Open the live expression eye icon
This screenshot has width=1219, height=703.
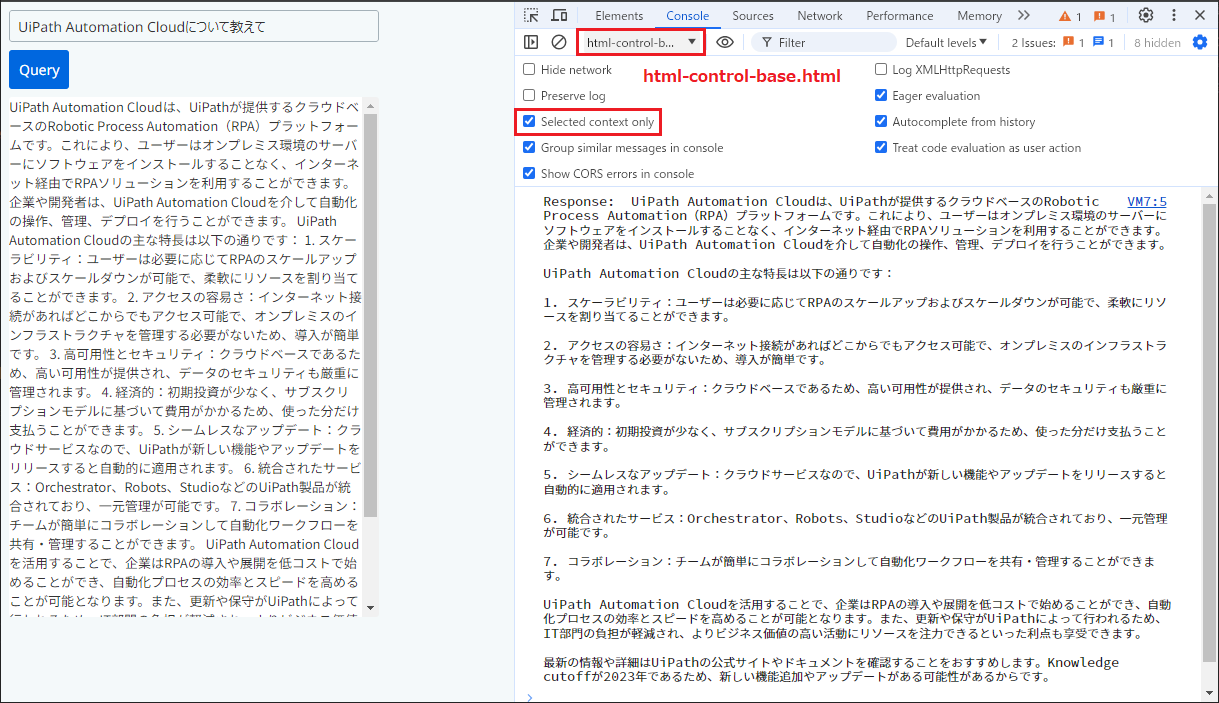[x=725, y=42]
